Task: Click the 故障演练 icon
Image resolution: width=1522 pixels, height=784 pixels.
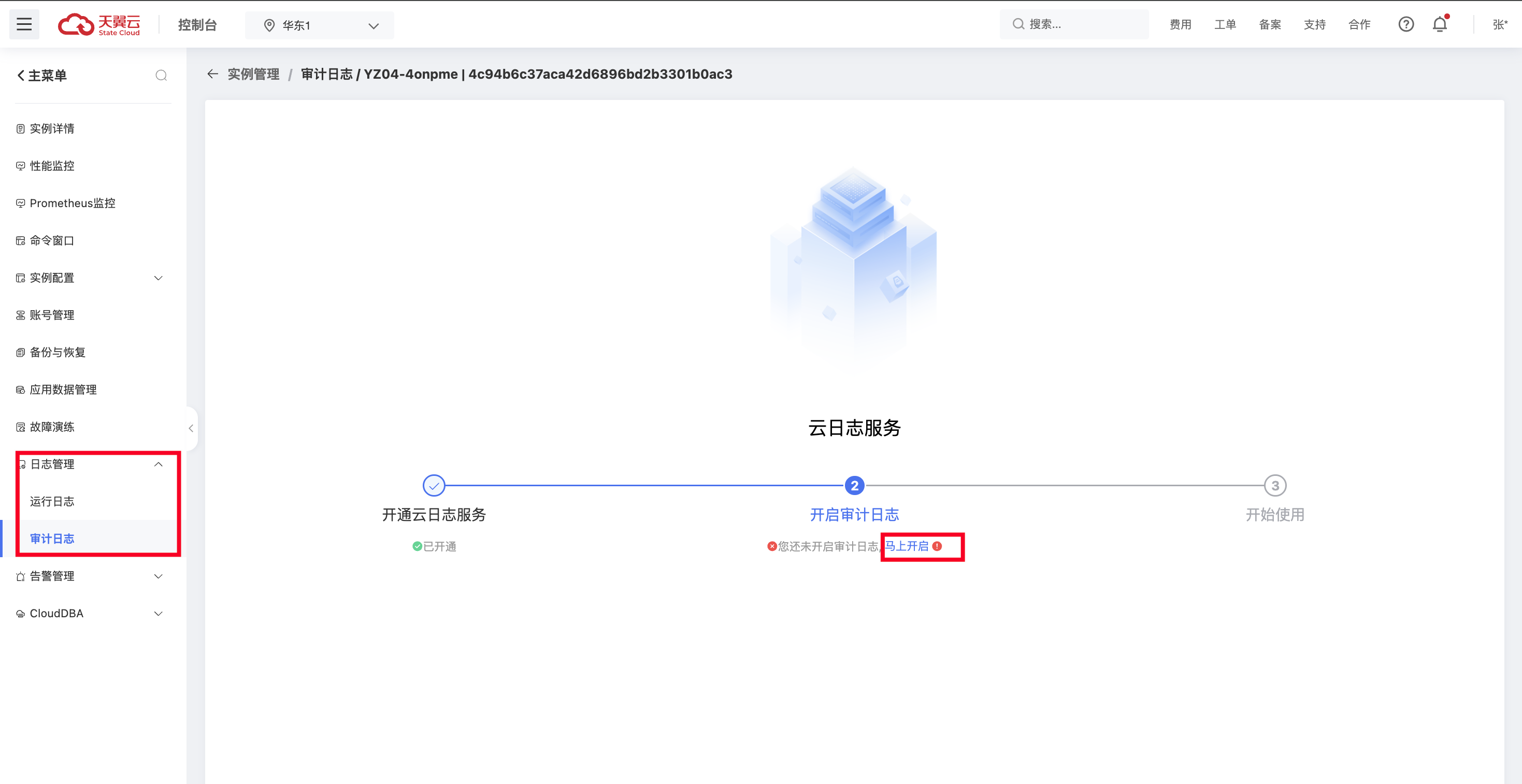Action: tap(21, 427)
